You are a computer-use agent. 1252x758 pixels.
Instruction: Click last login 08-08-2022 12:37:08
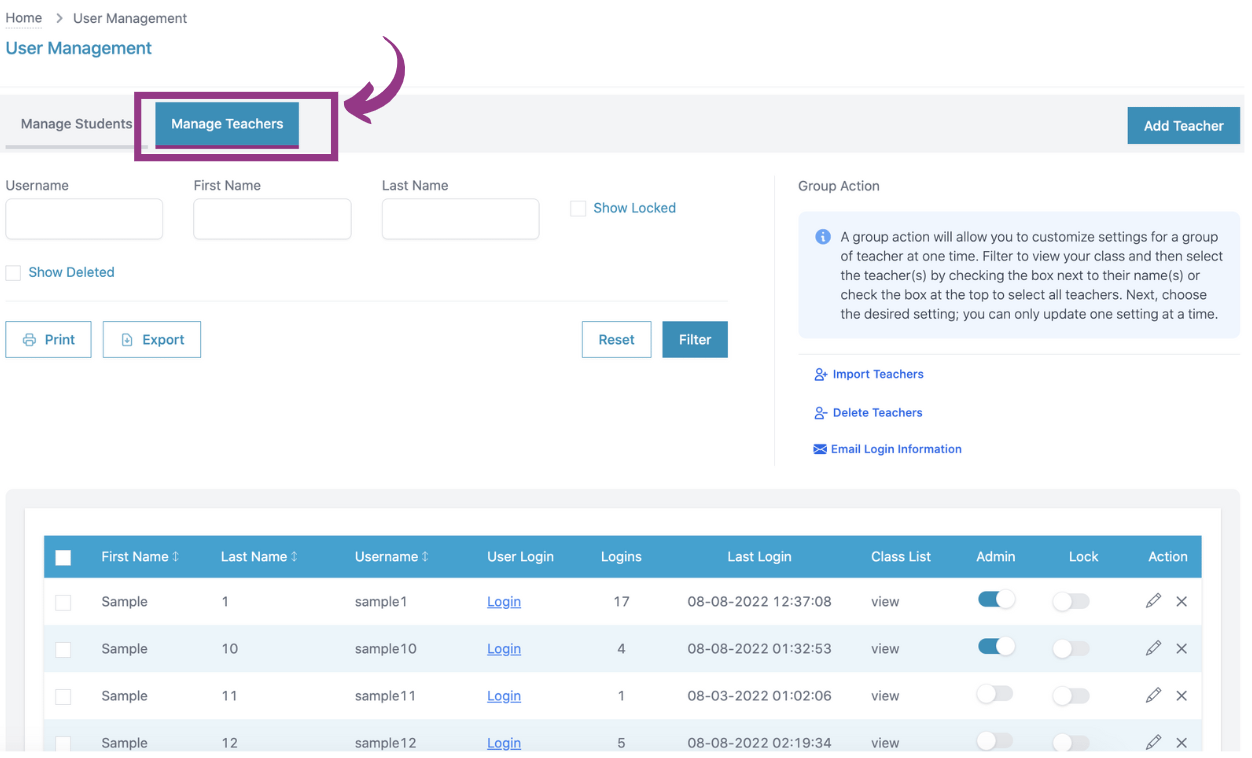759,601
